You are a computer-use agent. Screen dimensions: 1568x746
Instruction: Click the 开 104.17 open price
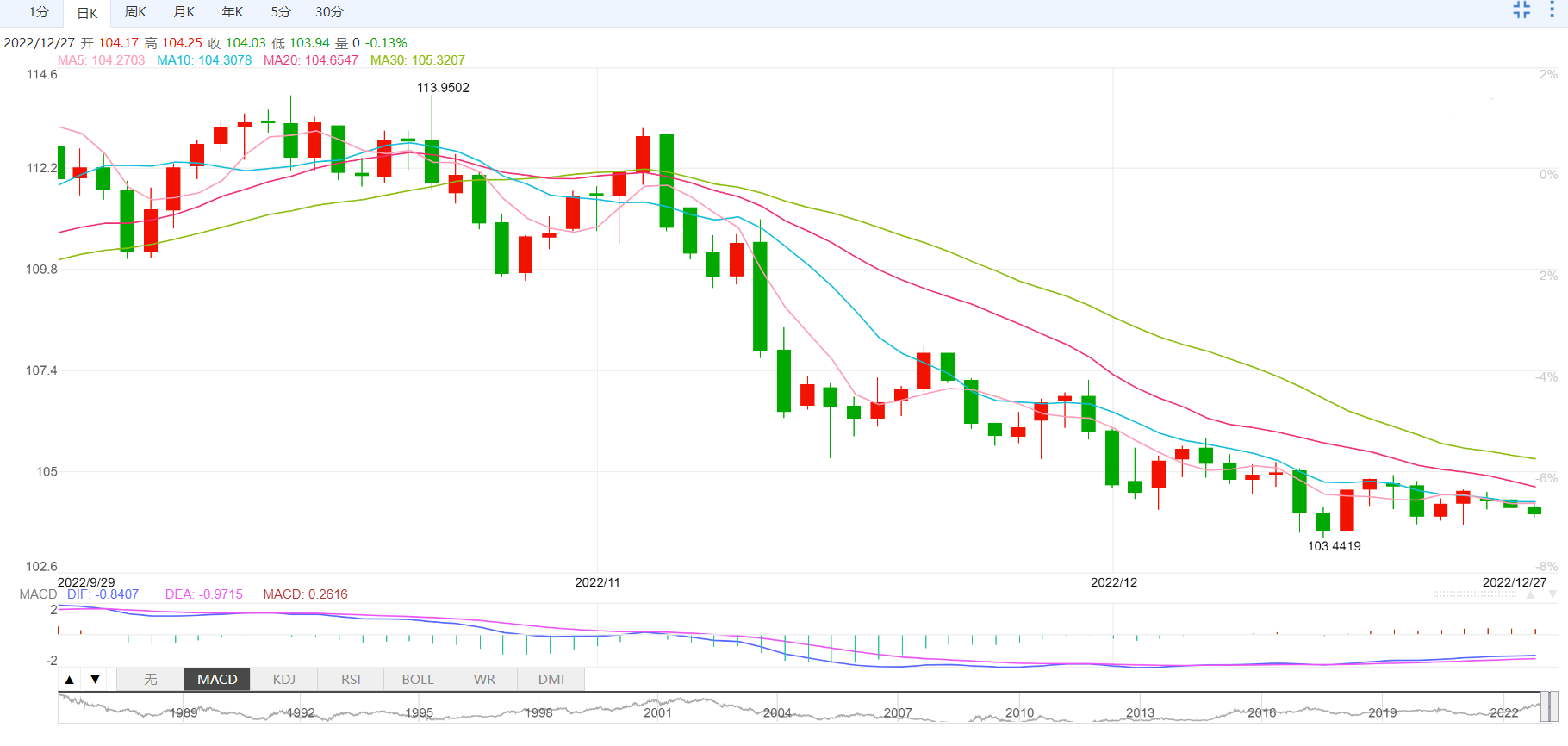pyautogui.click(x=109, y=43)
